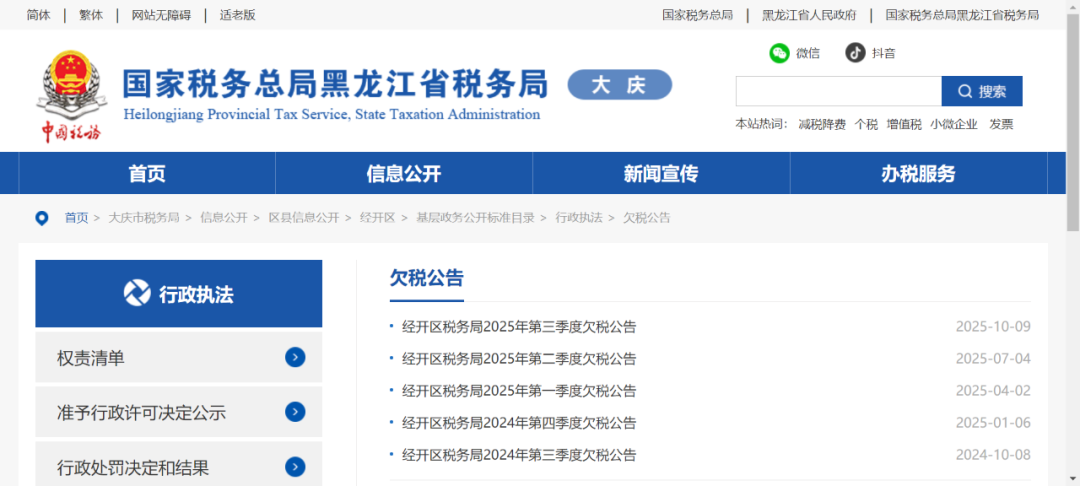Switch to 简体 simplified Chinese version
Screen dimensions: 1080x486
(x=39, y=15)
